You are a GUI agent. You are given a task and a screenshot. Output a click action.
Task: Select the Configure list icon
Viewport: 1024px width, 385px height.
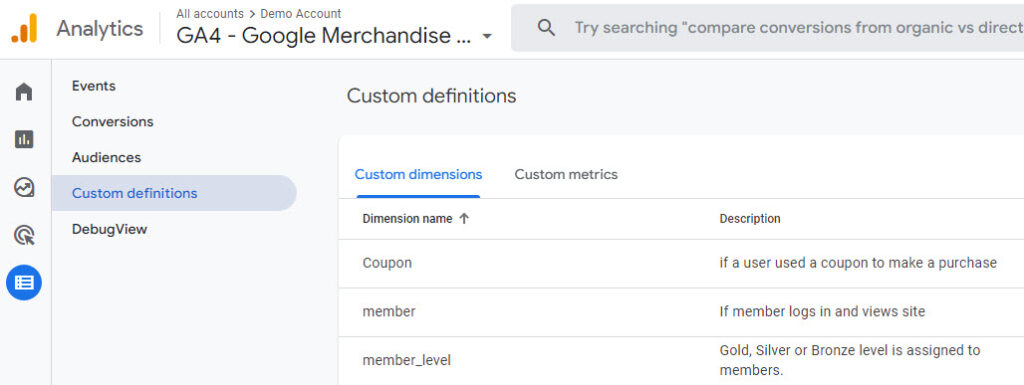point(24,283)
